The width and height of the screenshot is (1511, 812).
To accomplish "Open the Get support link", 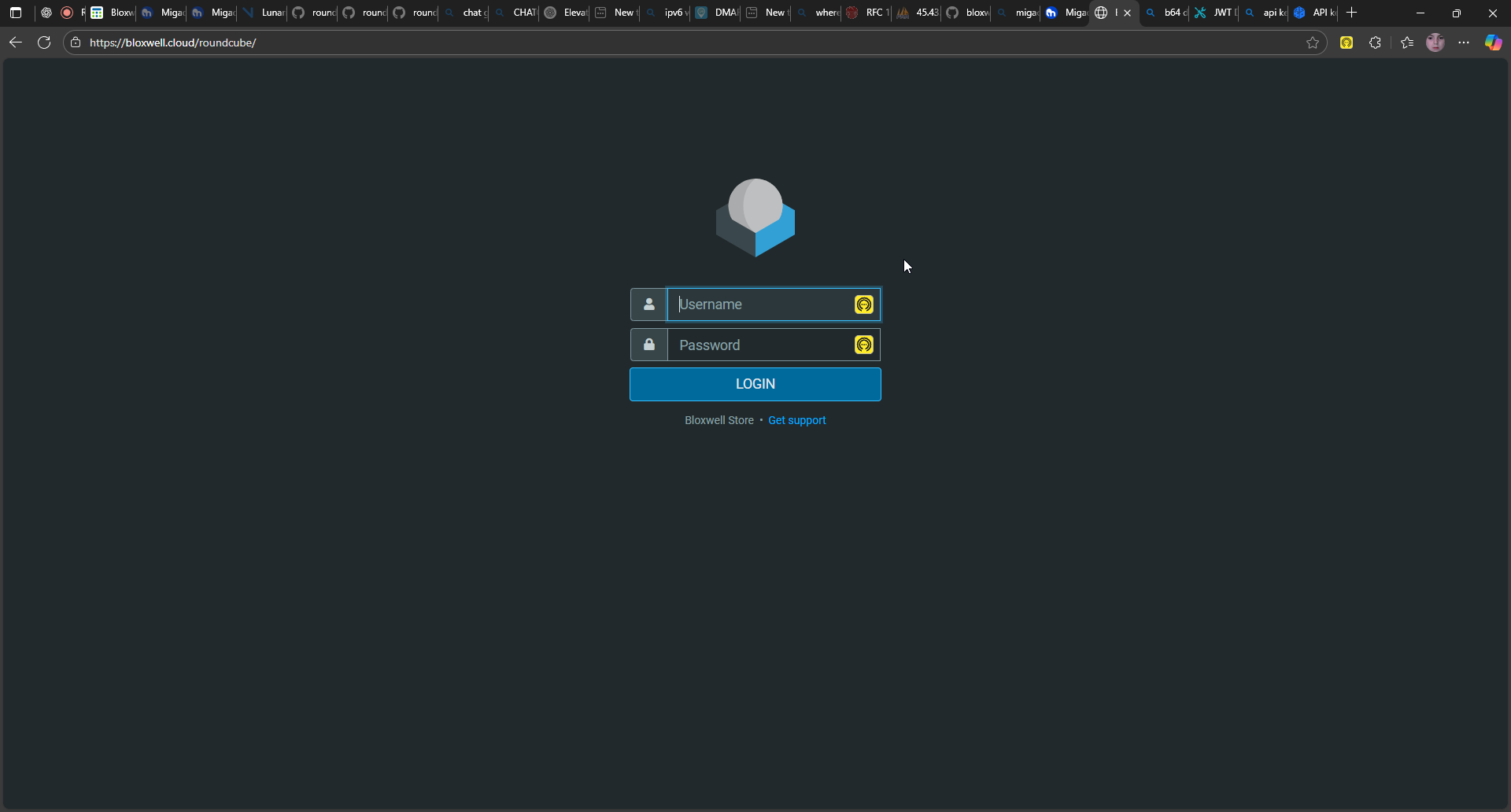I will click(x=797, y=420).
